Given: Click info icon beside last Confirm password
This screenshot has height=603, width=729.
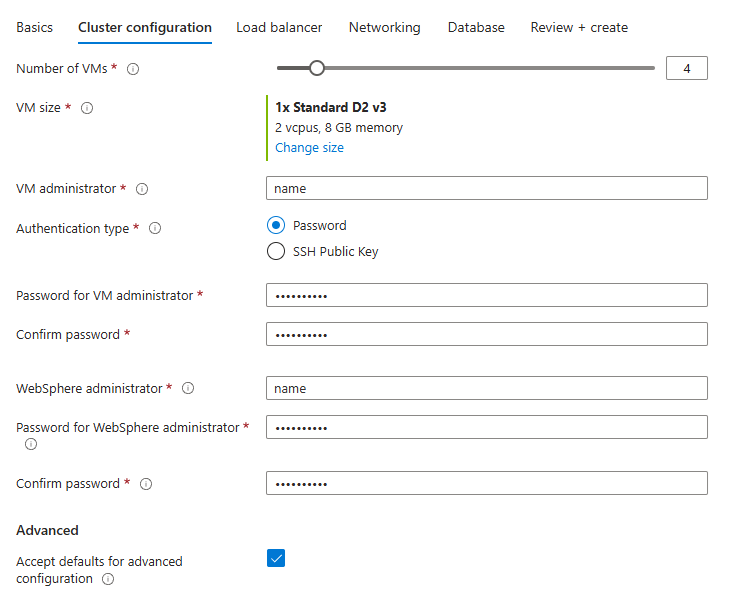Looking at the screenshot, I should [146, 484].
